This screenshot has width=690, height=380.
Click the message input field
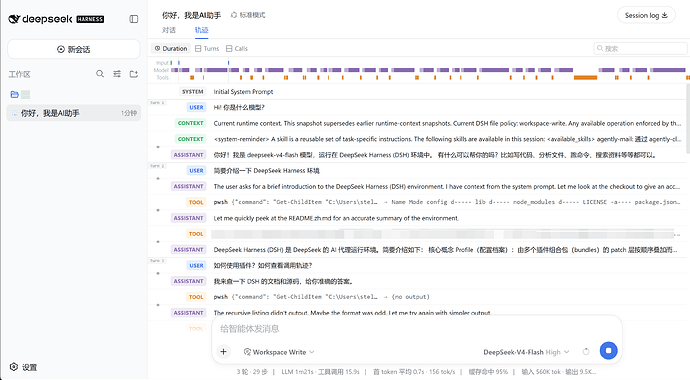(x=416, y=329)
